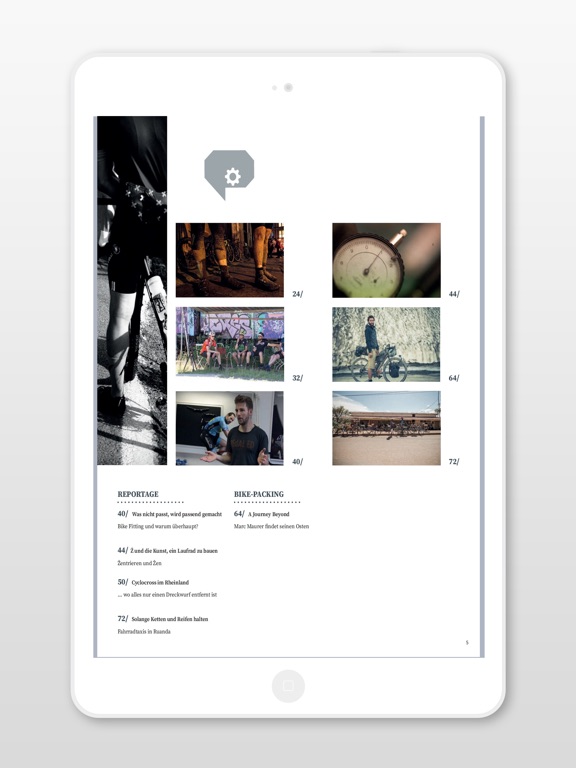Open the graffiti wall group photo thumbnail
This screenshot has width=576, height=768.
[x=230, y=344]
